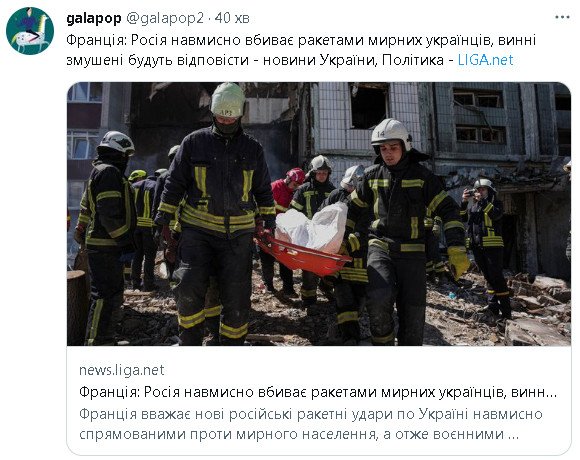Viewport: 580px width, 460px height.
Task: Click the card description about ракетні удари
Action: 311,424
